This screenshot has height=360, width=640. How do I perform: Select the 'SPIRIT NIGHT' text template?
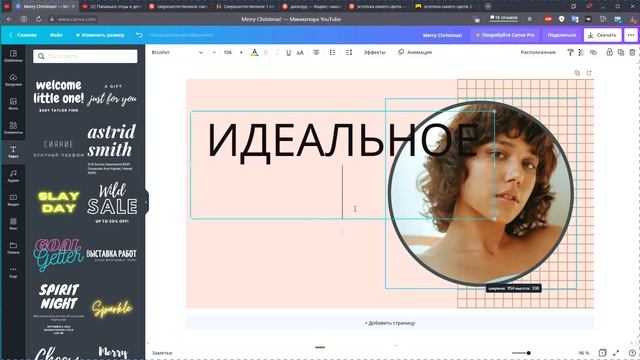(x=59, y=308)
